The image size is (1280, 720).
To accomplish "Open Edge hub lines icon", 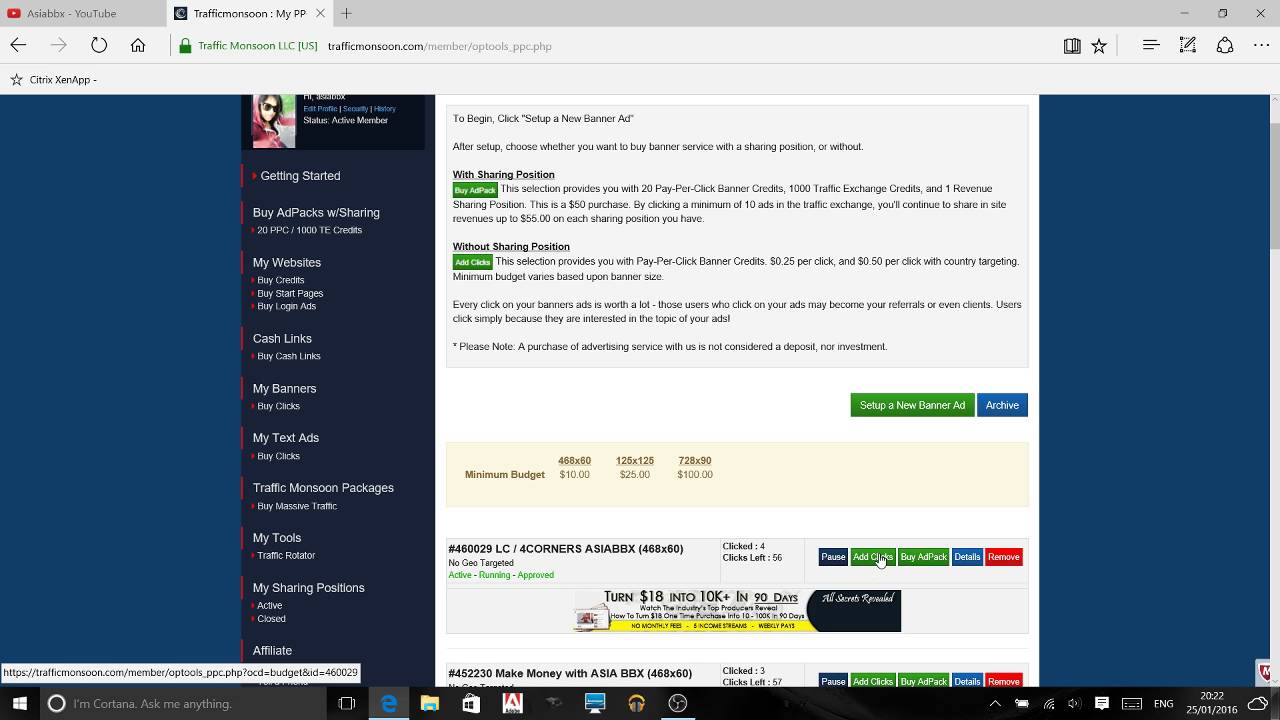I will click(1151, 45).
